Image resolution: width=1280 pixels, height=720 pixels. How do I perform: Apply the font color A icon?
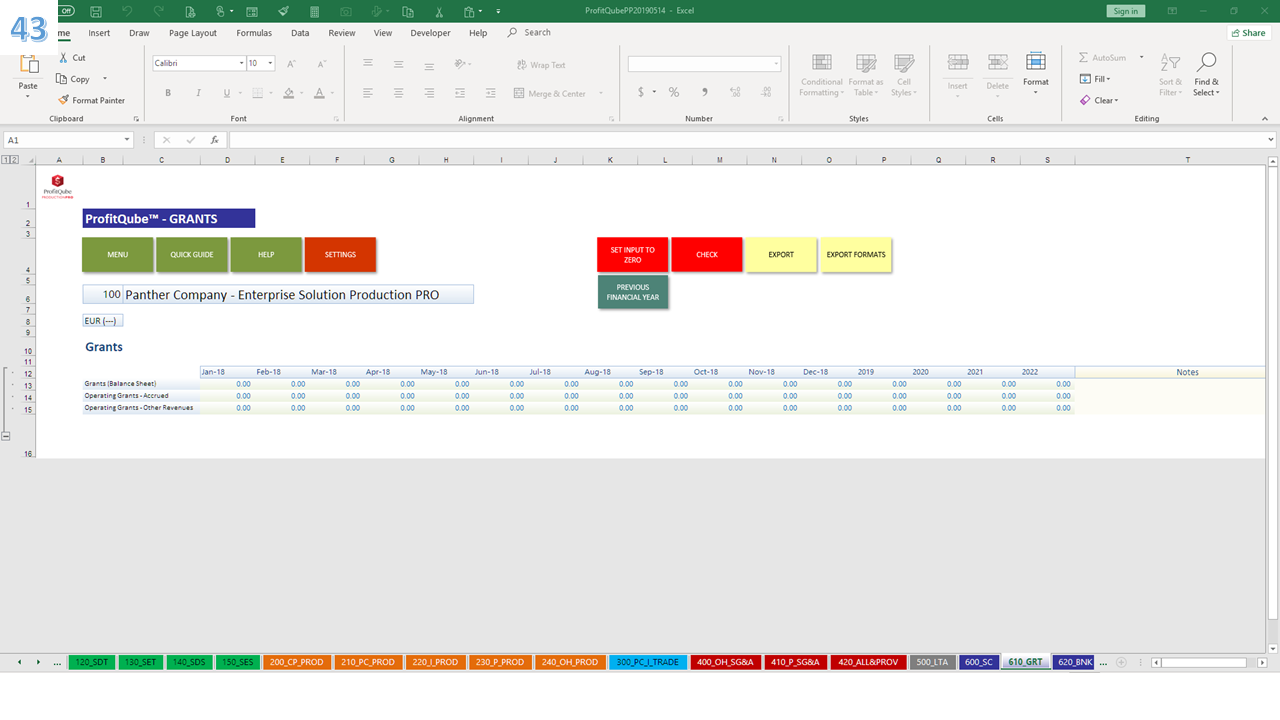click(x=319, y=93)
